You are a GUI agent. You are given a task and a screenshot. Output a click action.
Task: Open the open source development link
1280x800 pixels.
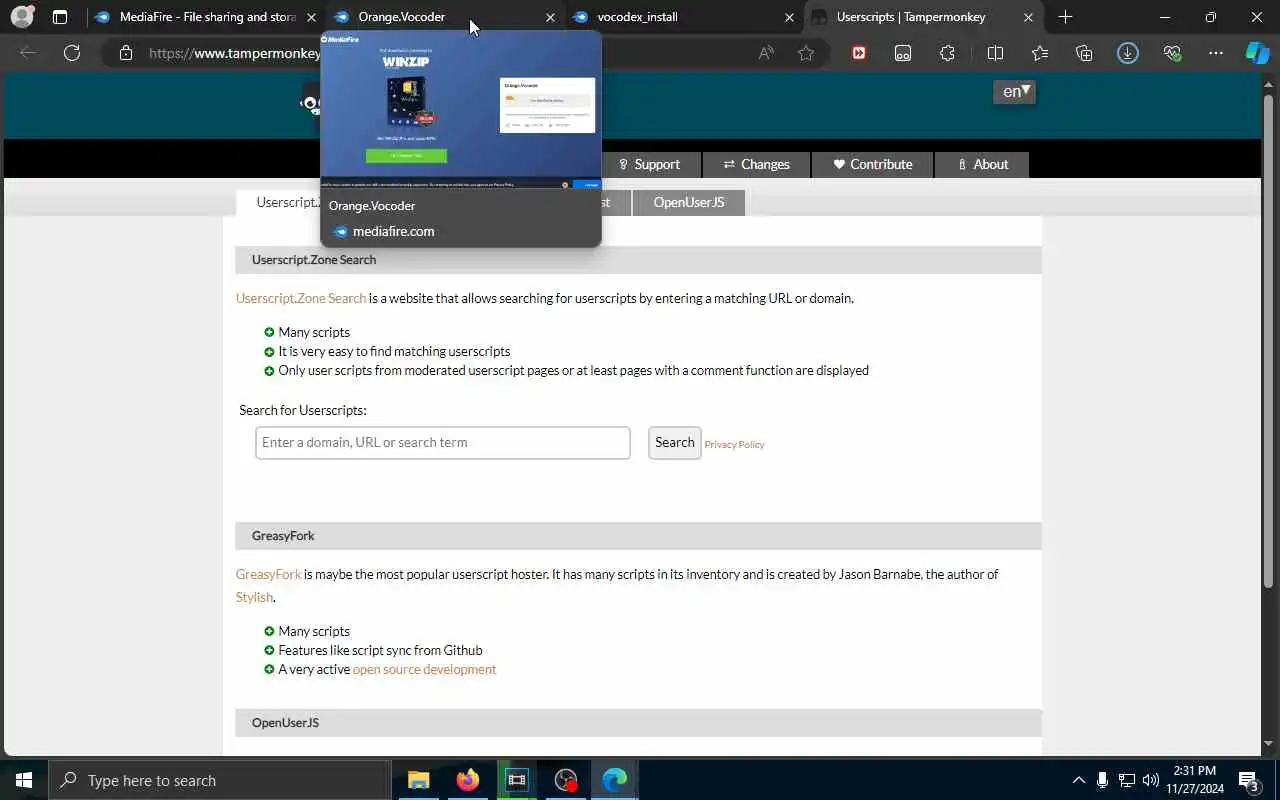[424, 669]
